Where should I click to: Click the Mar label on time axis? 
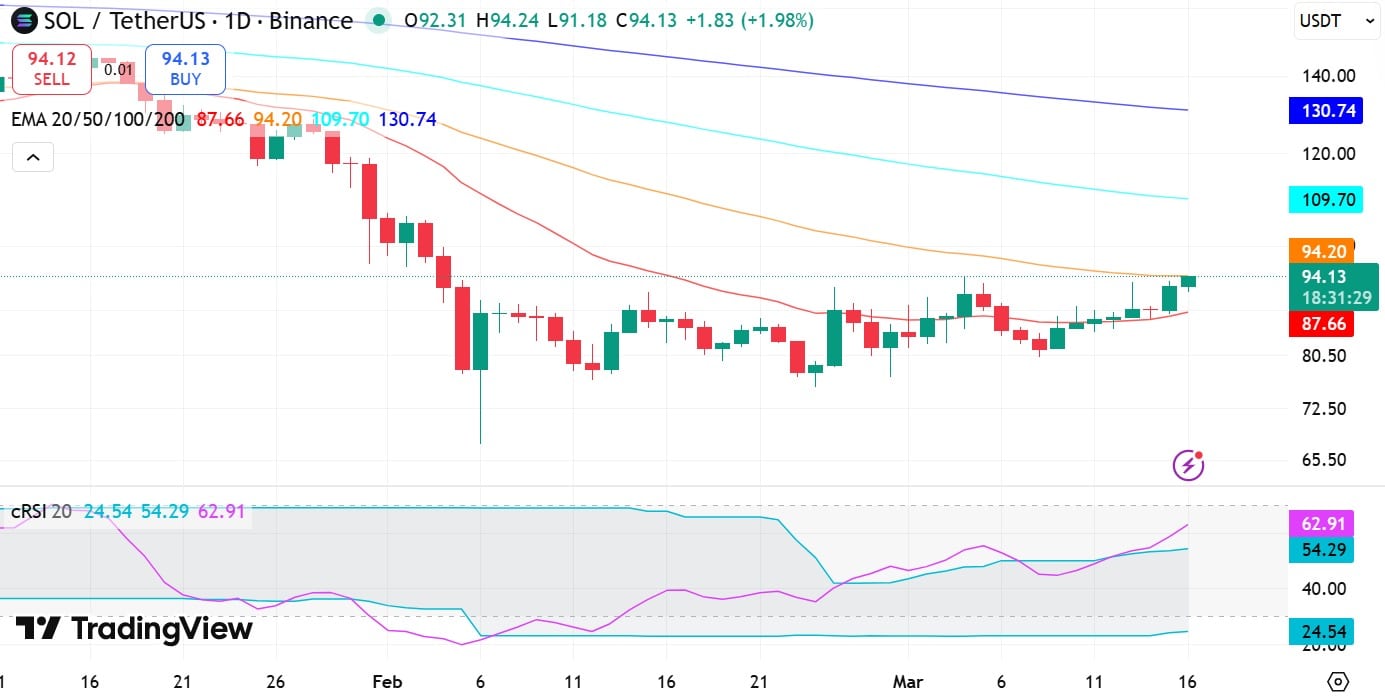pos(907,682)
